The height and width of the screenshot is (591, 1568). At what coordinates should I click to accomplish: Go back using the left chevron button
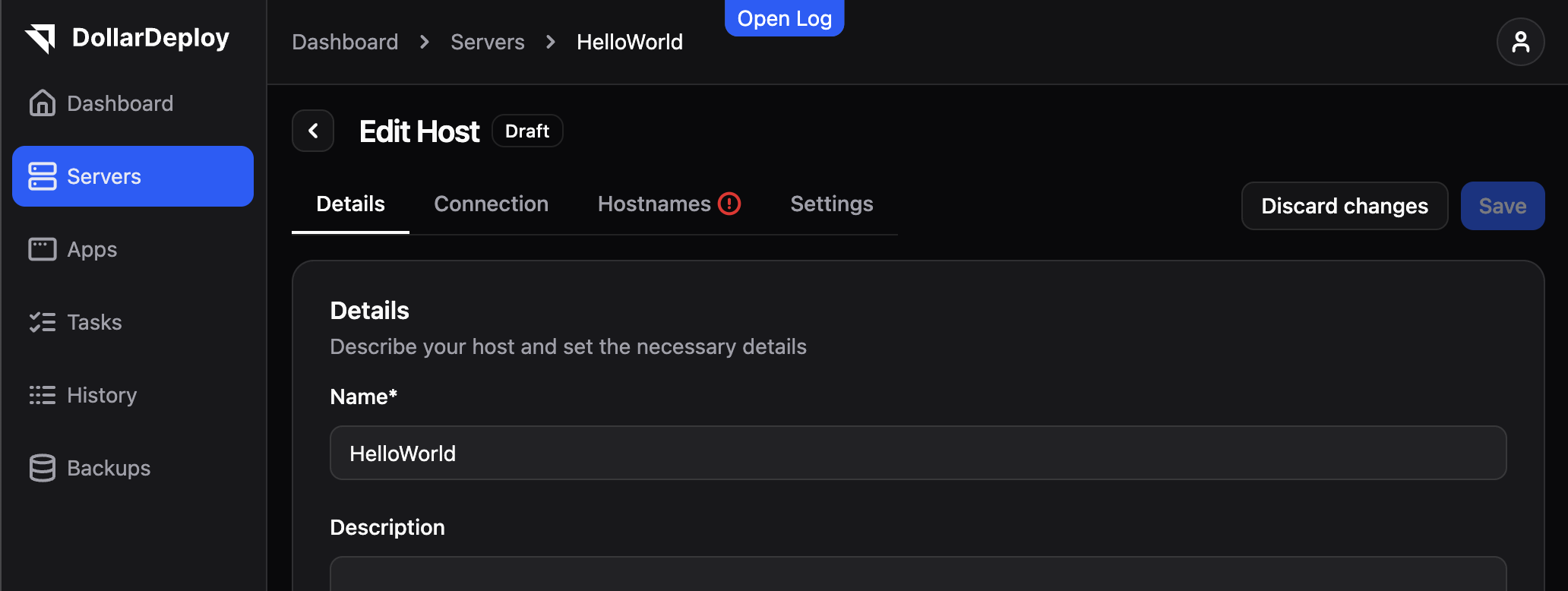pyautogui.click(x=313, y=131)
